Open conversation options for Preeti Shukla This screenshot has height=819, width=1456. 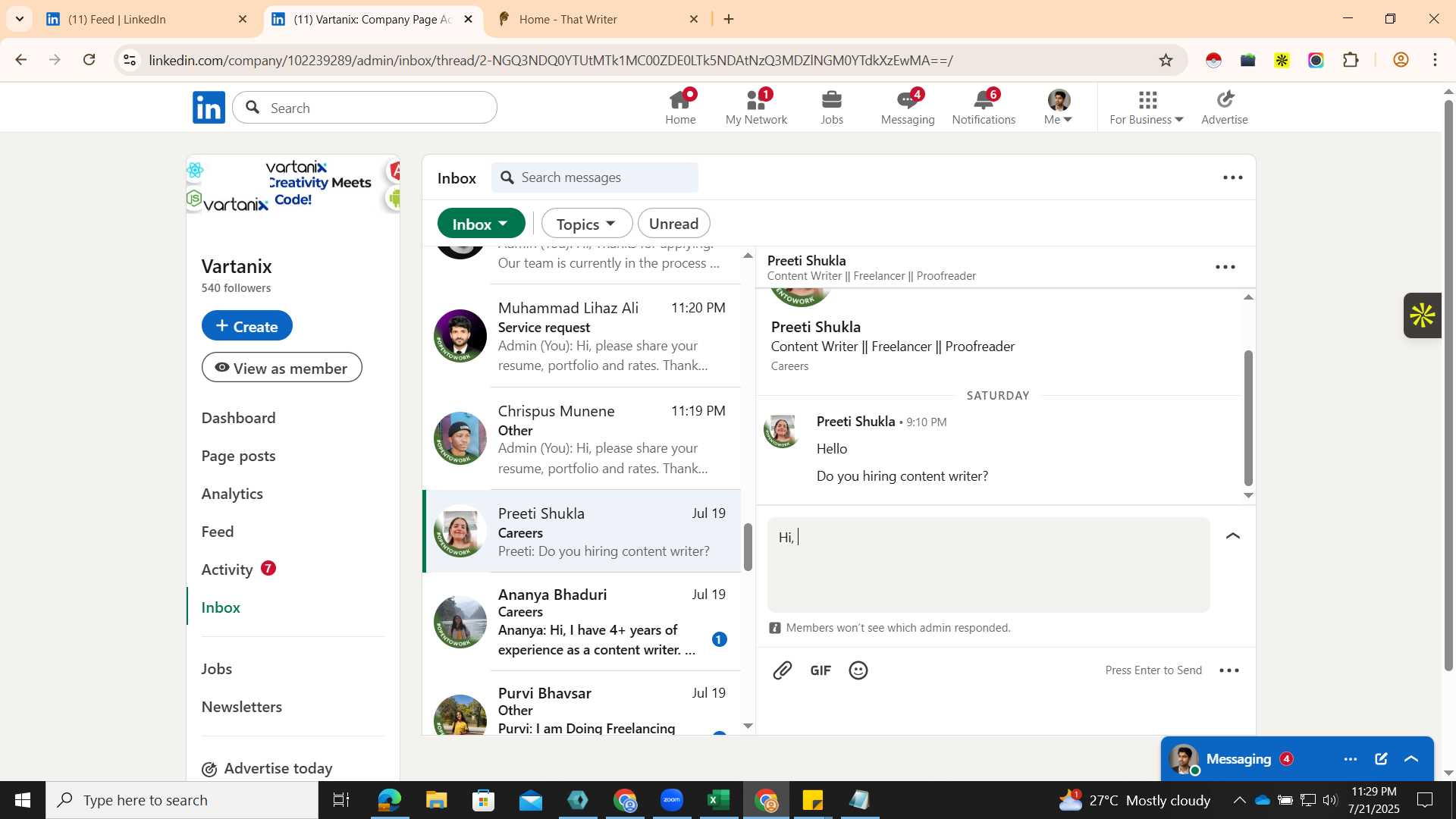[1225, 267]
